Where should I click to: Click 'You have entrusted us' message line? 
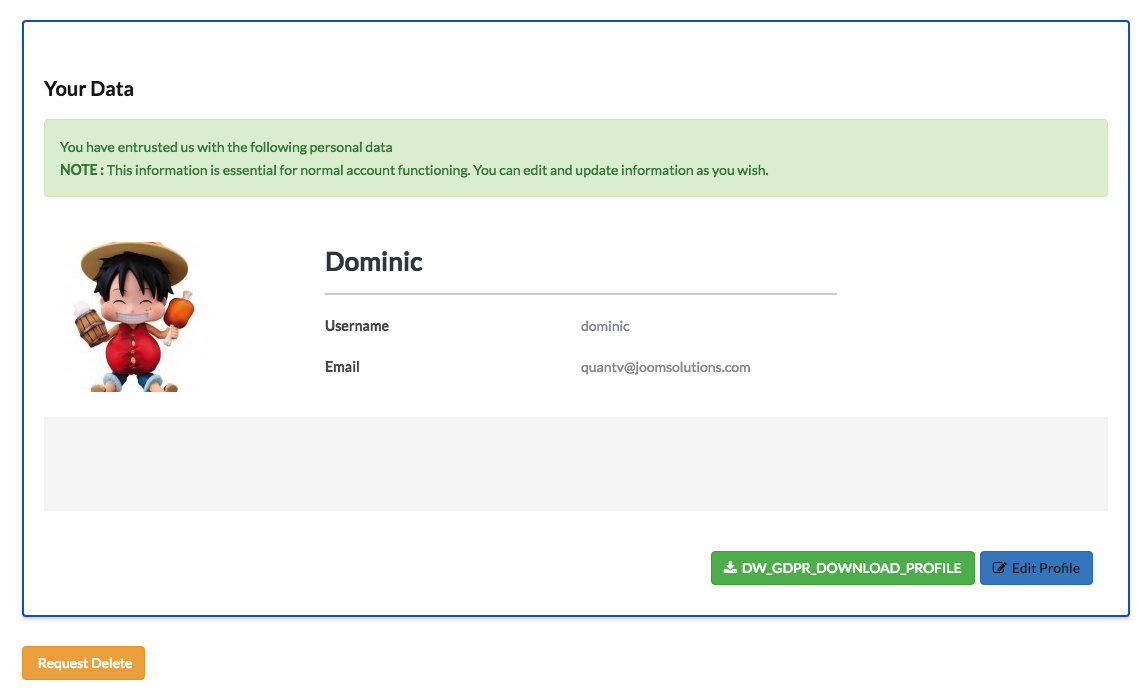click(x=226, y=147)
